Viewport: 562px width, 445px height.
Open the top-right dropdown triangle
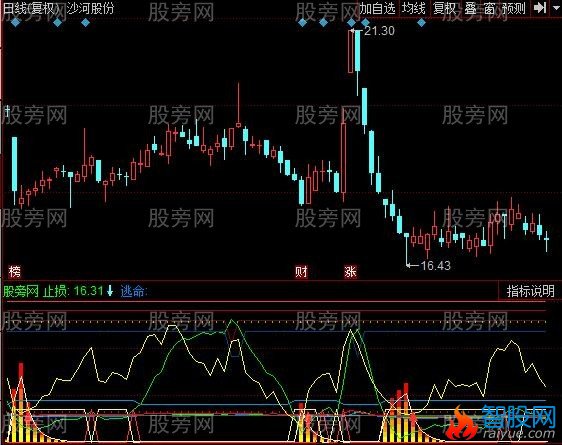pos(555,7)
